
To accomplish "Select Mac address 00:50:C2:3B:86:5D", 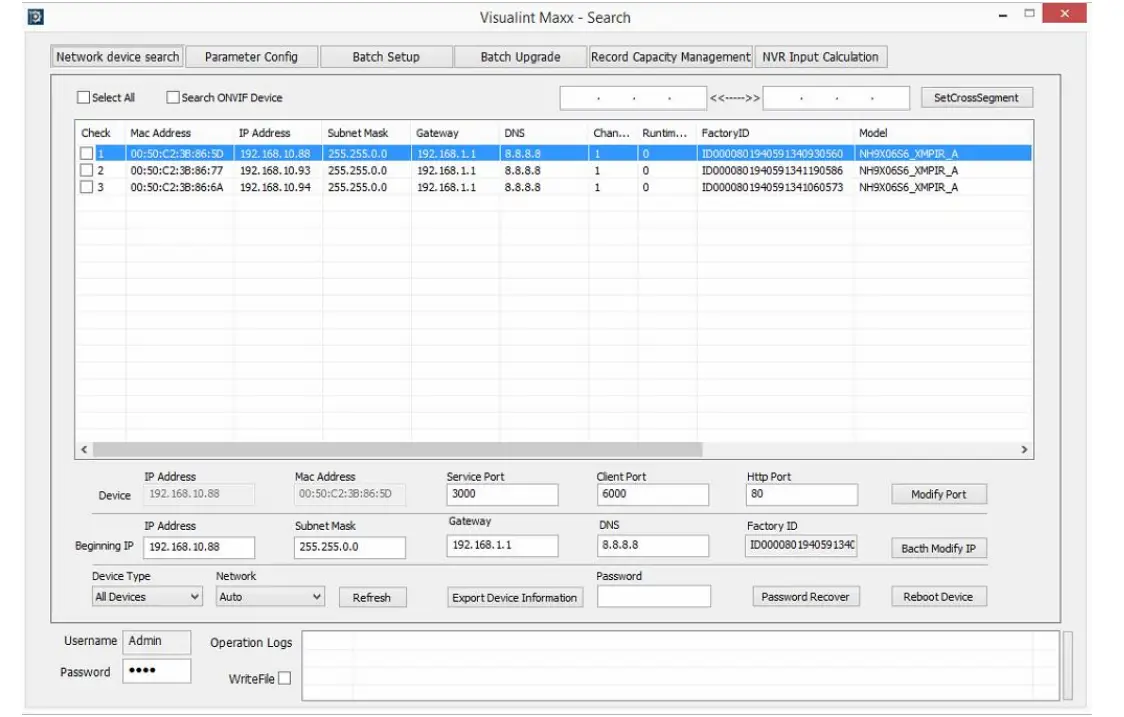I will (177, 153).
